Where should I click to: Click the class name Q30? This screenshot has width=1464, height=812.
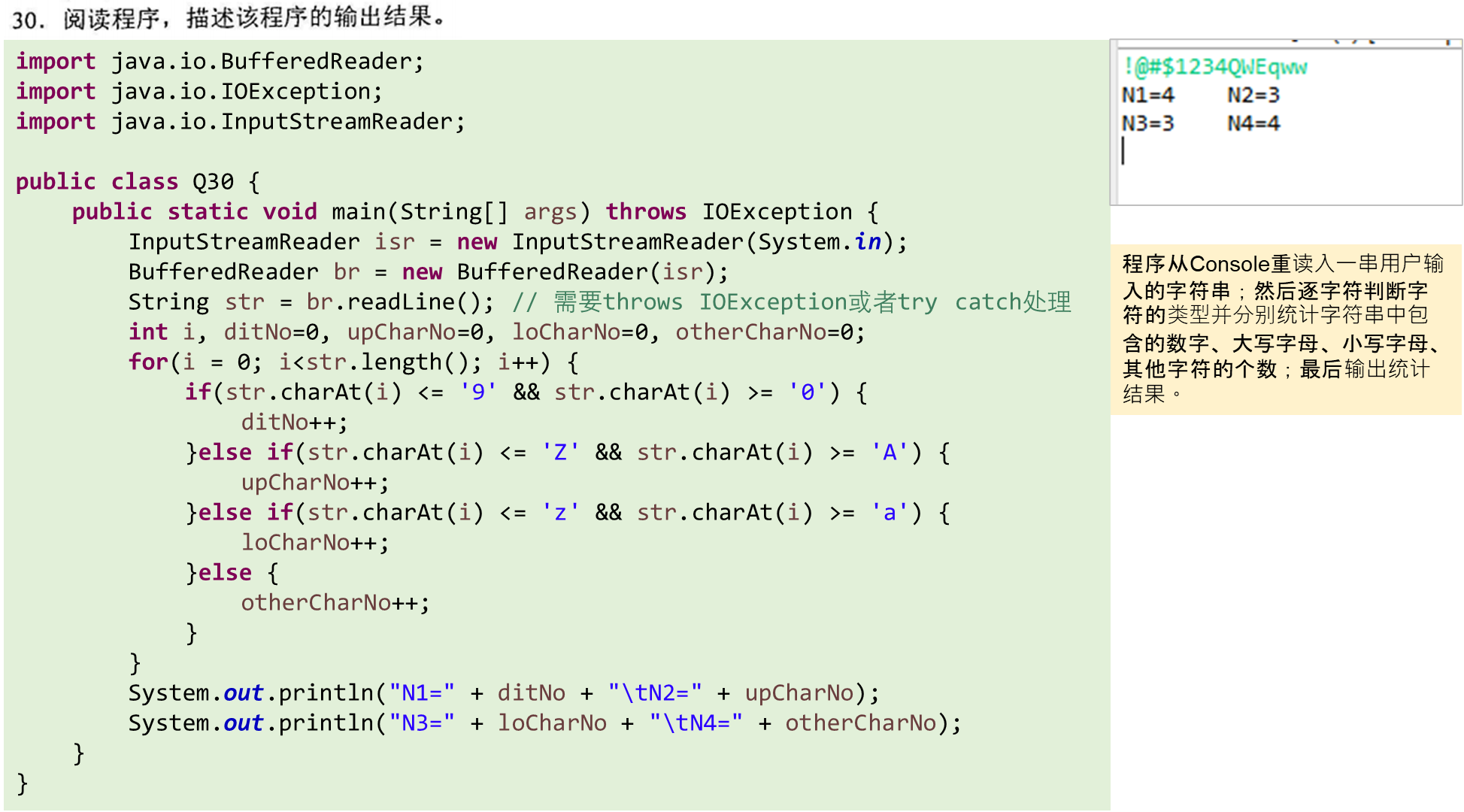click(213, 182)
